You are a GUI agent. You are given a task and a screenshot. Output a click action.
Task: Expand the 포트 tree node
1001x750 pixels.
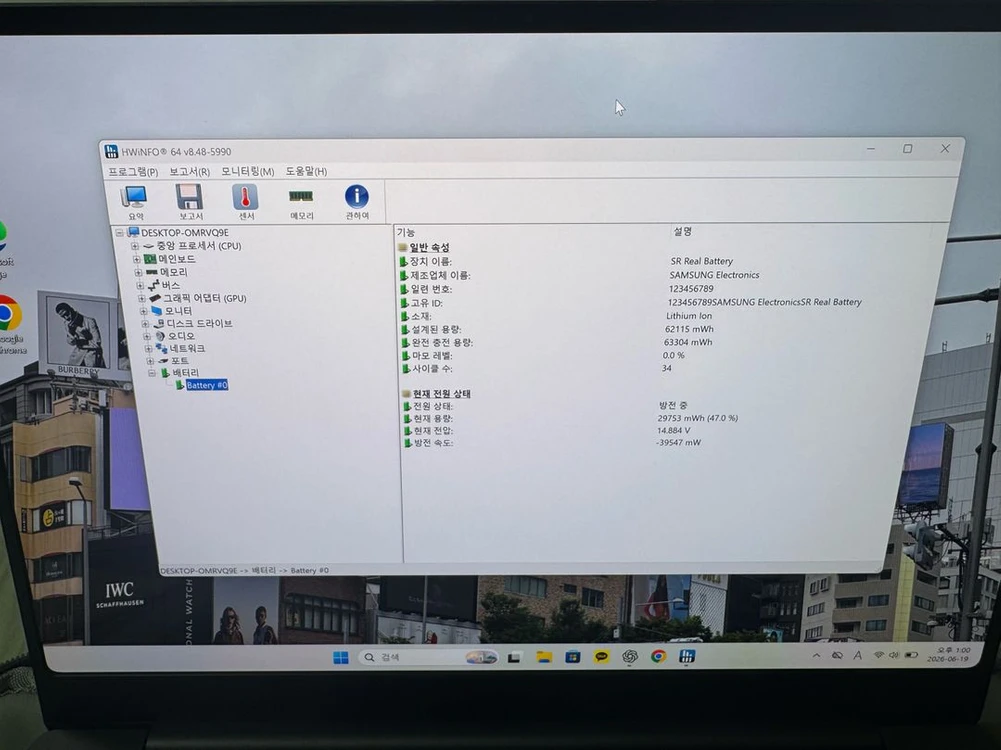click(150, 361)
